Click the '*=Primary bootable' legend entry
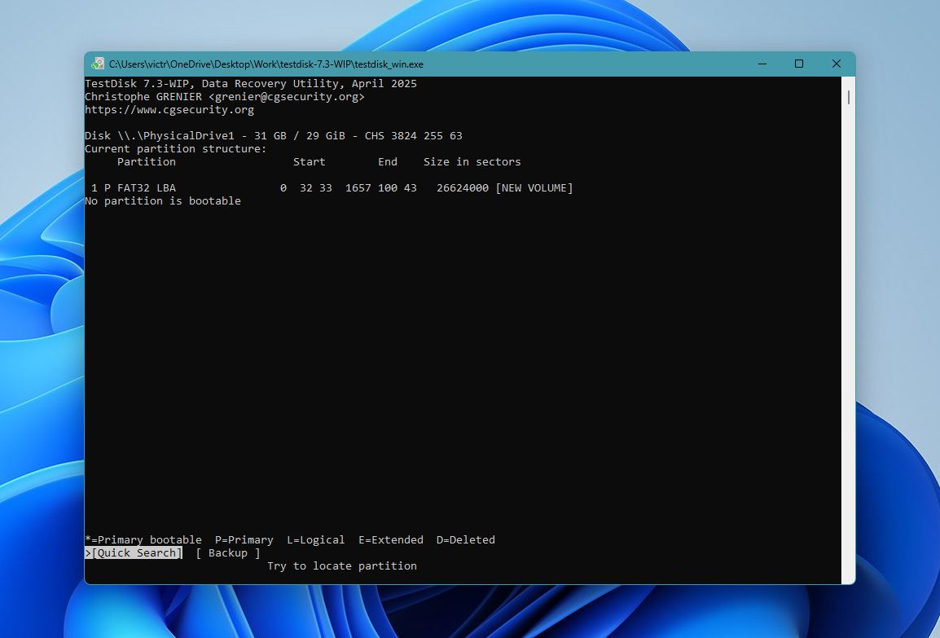The image size is (940, 638). click(x=143, y=540)
